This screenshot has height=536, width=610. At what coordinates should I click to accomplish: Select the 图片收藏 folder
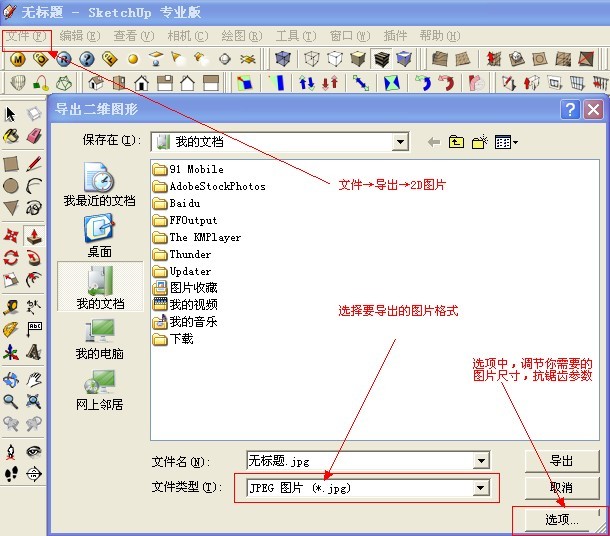[x=185, y=288]
